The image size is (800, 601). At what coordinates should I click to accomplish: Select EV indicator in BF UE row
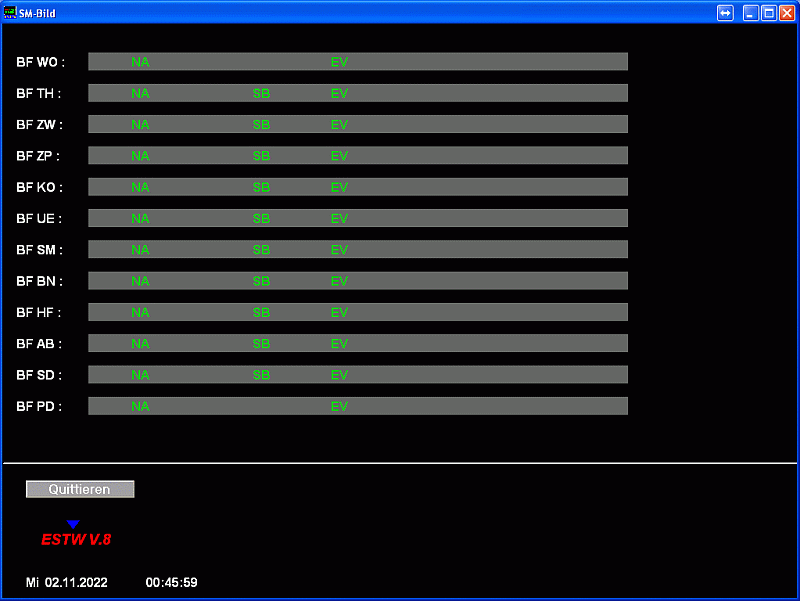tap(339, 218)
